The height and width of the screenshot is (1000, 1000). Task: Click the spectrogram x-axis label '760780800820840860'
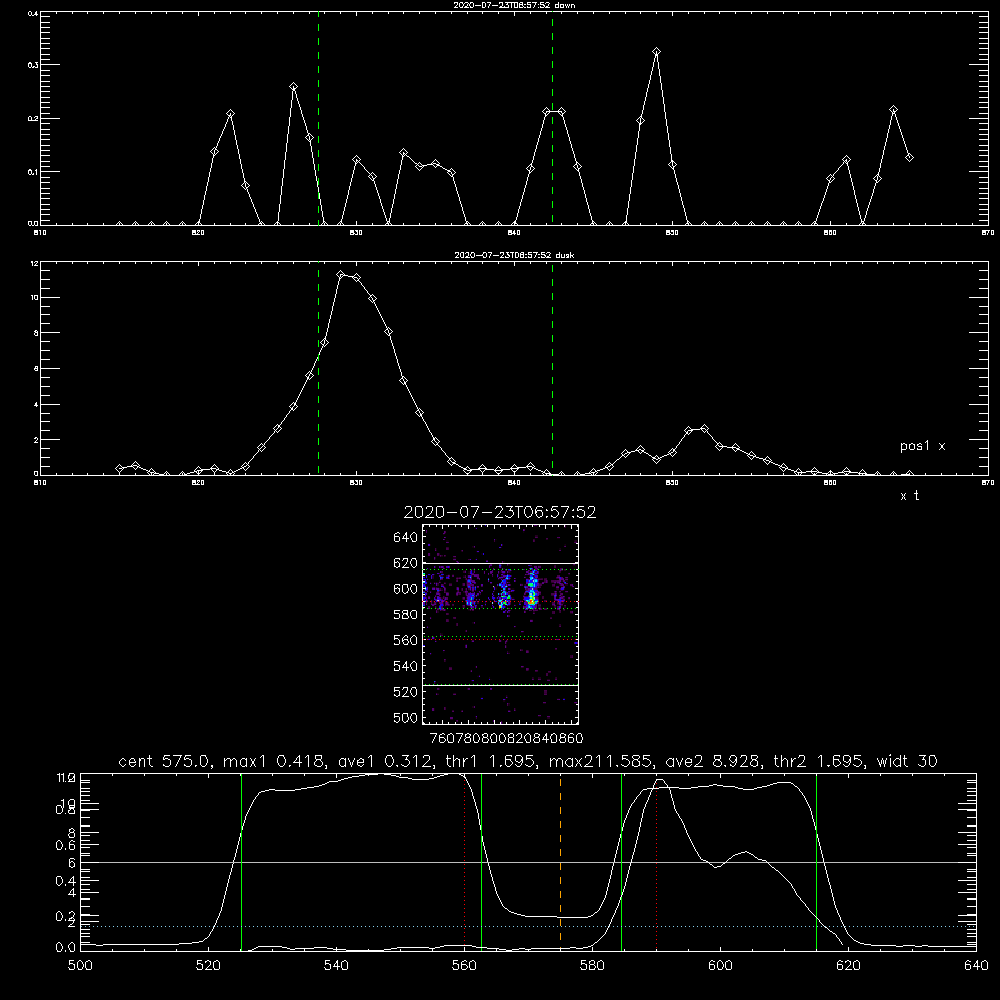click(x=507, y=739)
